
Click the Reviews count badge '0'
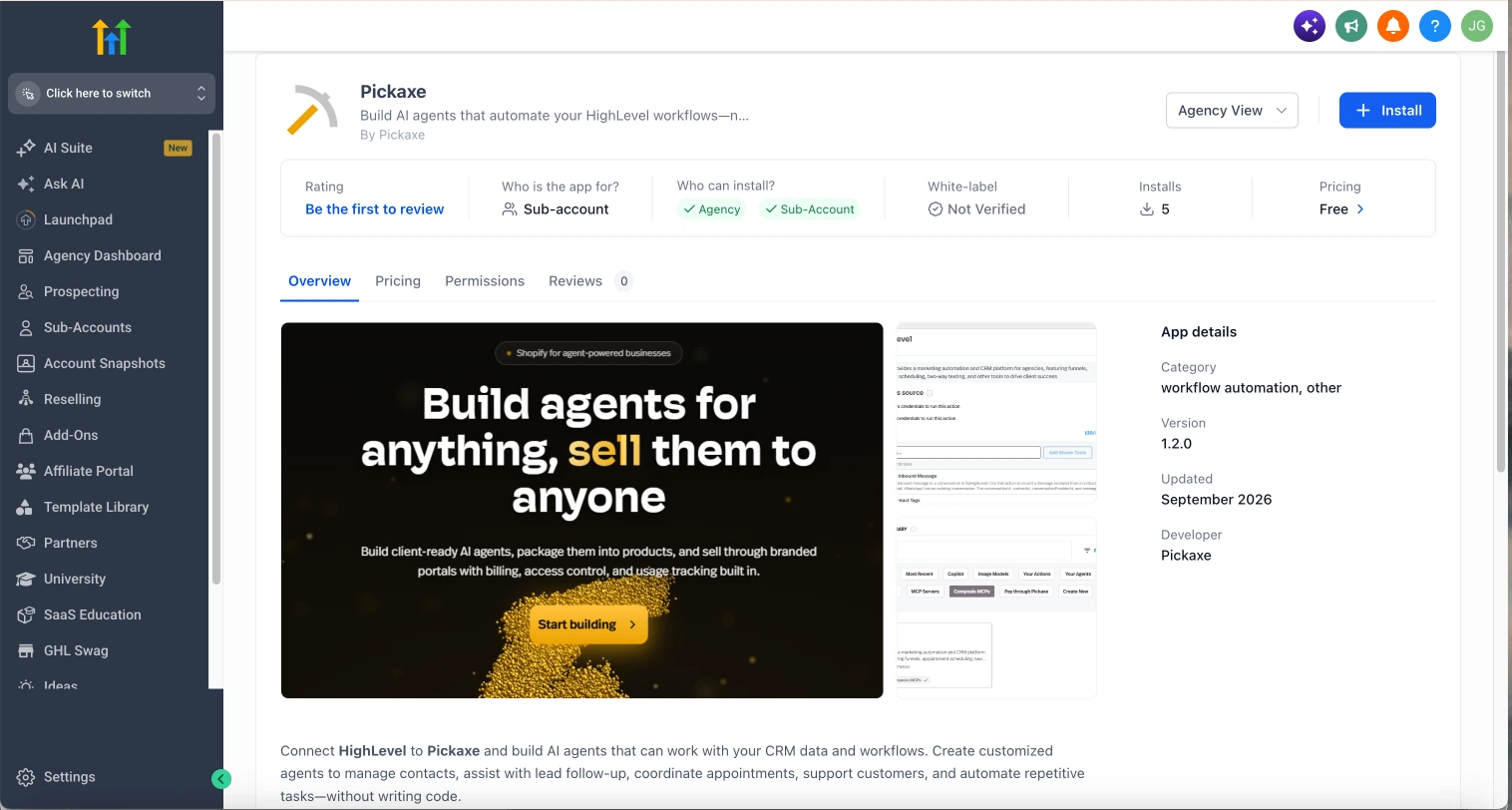tap(624, 281)
